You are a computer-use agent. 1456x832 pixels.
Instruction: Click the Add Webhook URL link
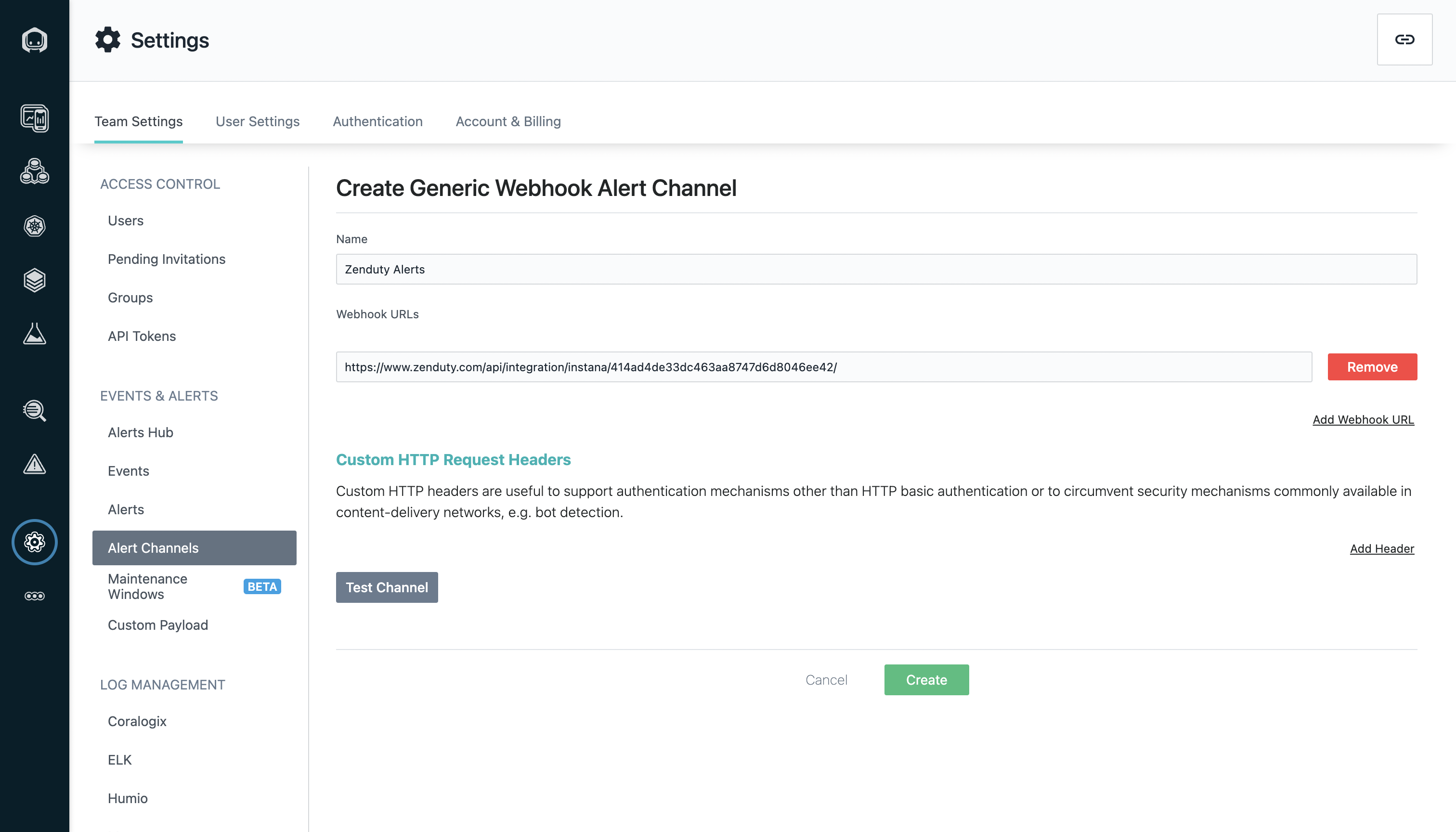pyautogui.click(x=1363, y=419)
